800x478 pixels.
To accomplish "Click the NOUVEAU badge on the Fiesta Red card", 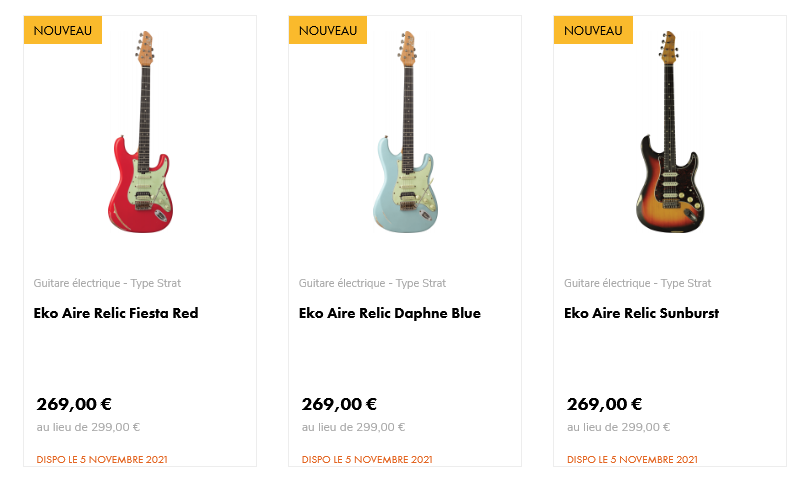I will (63, 30).
